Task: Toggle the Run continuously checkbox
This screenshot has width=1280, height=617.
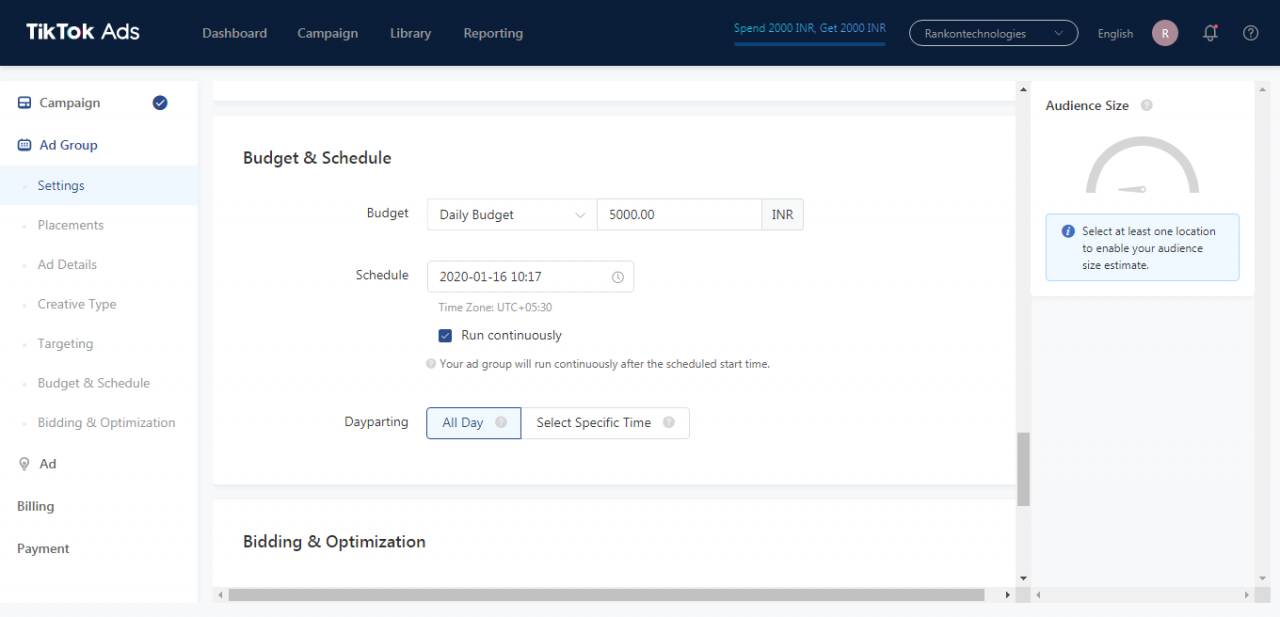Action: tap(446, 335)
